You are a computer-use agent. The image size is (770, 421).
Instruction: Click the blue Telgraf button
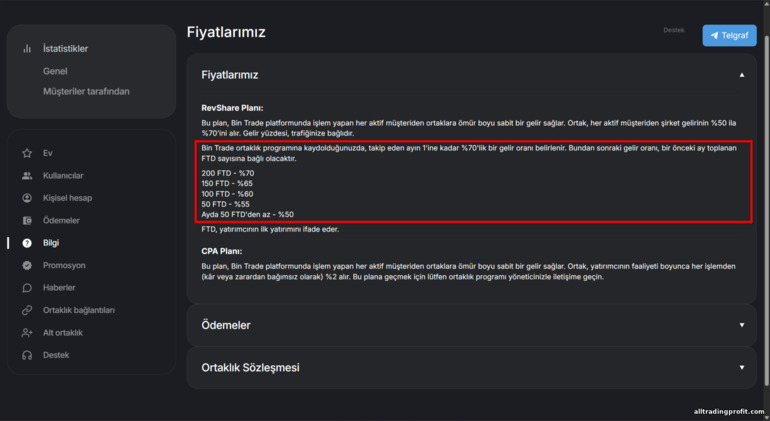(729, 36)
